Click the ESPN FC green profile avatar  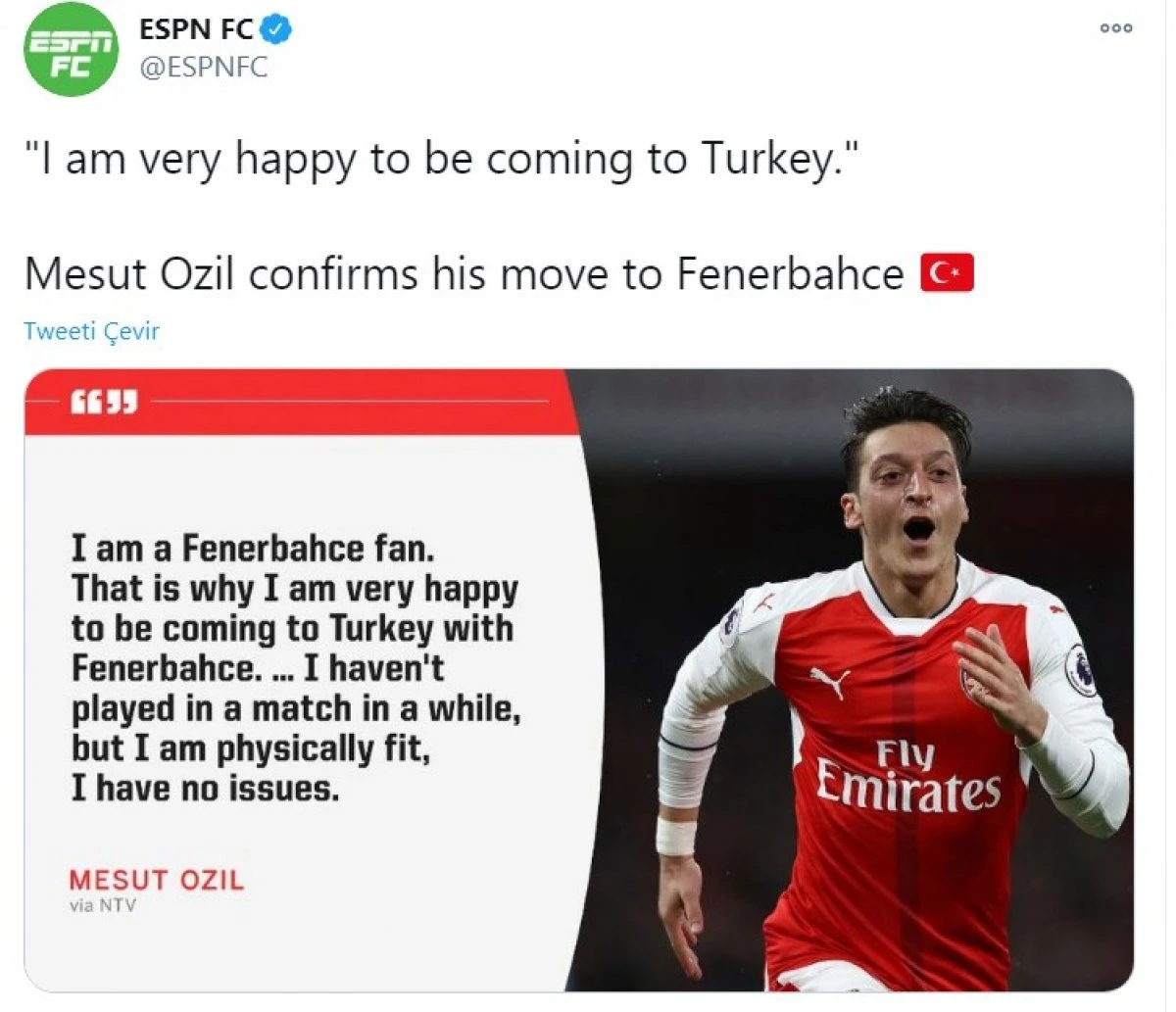pos(71,49)
